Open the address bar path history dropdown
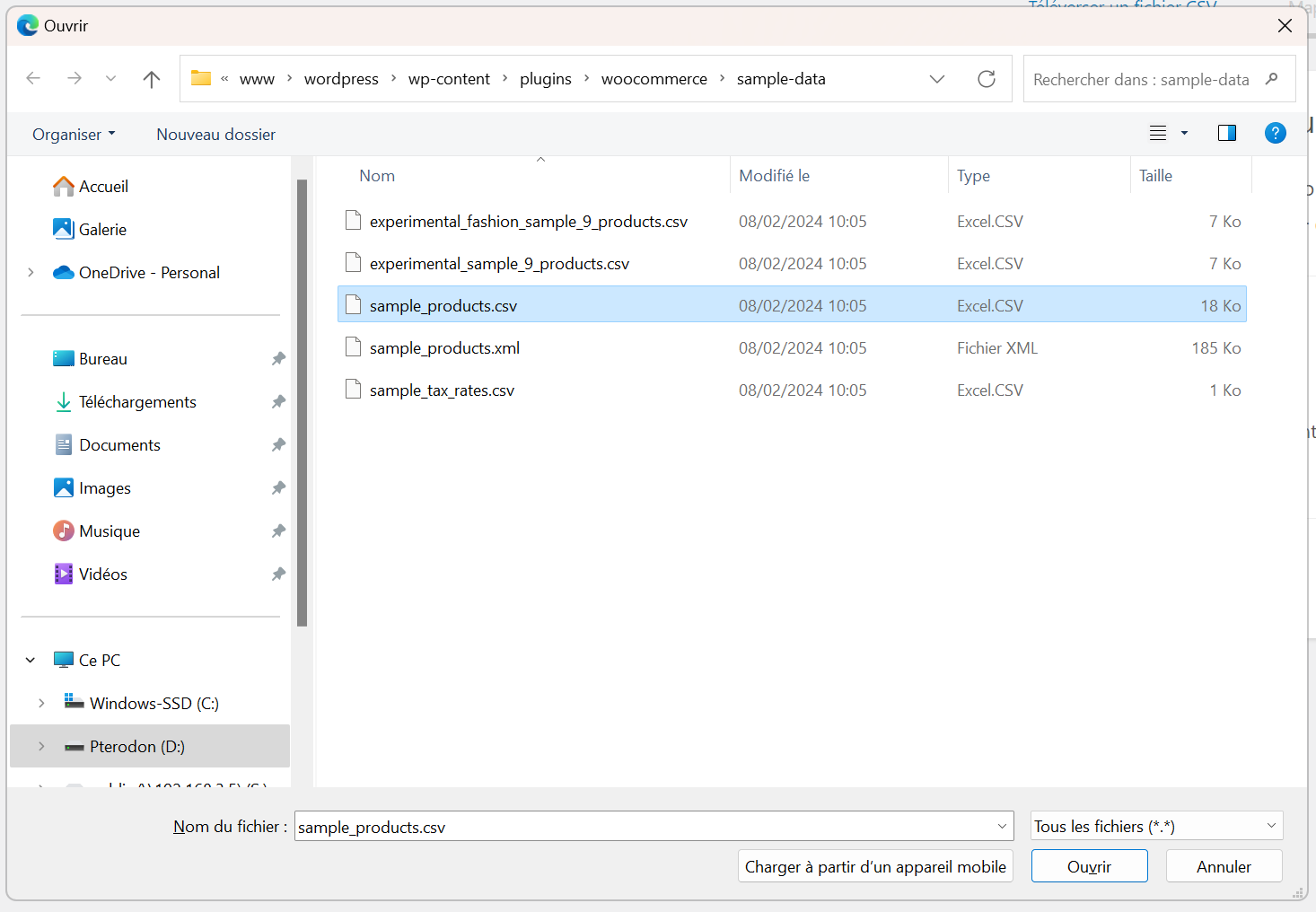The width and height of the screenshot is (1316, 912). click(937, 79)
